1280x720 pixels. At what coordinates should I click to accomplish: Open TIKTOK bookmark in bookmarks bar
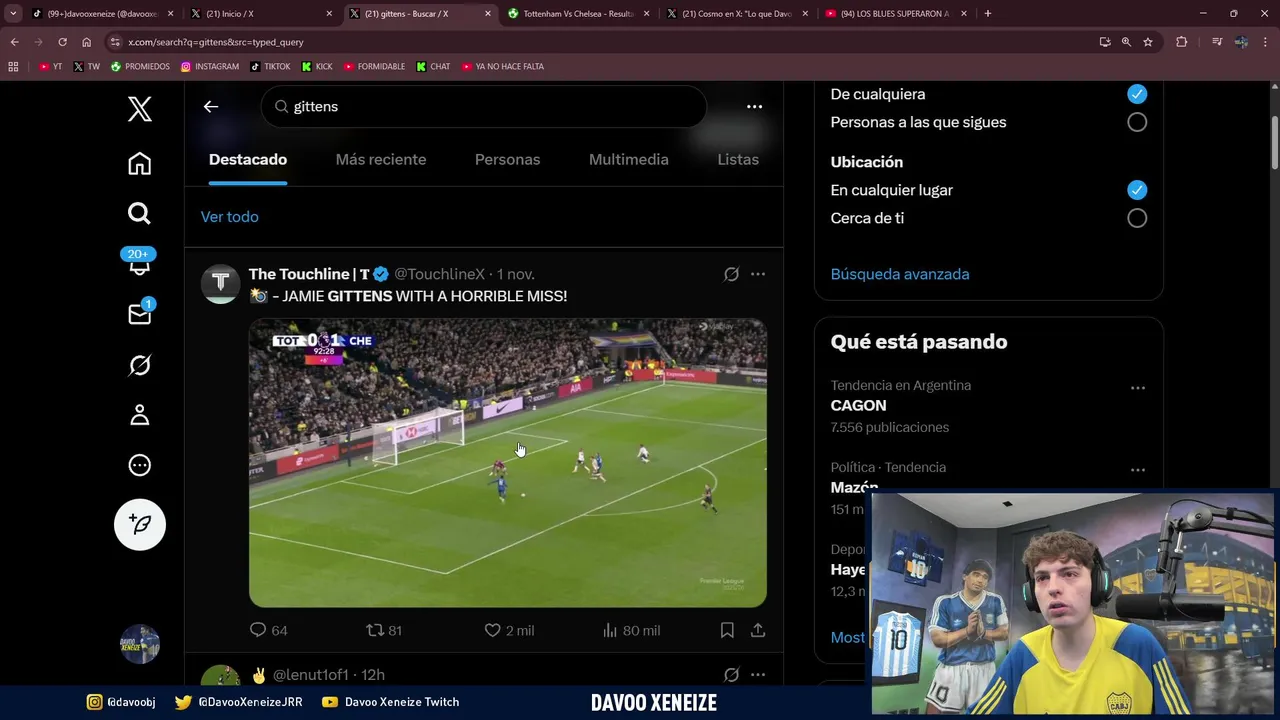pos(270,66)
